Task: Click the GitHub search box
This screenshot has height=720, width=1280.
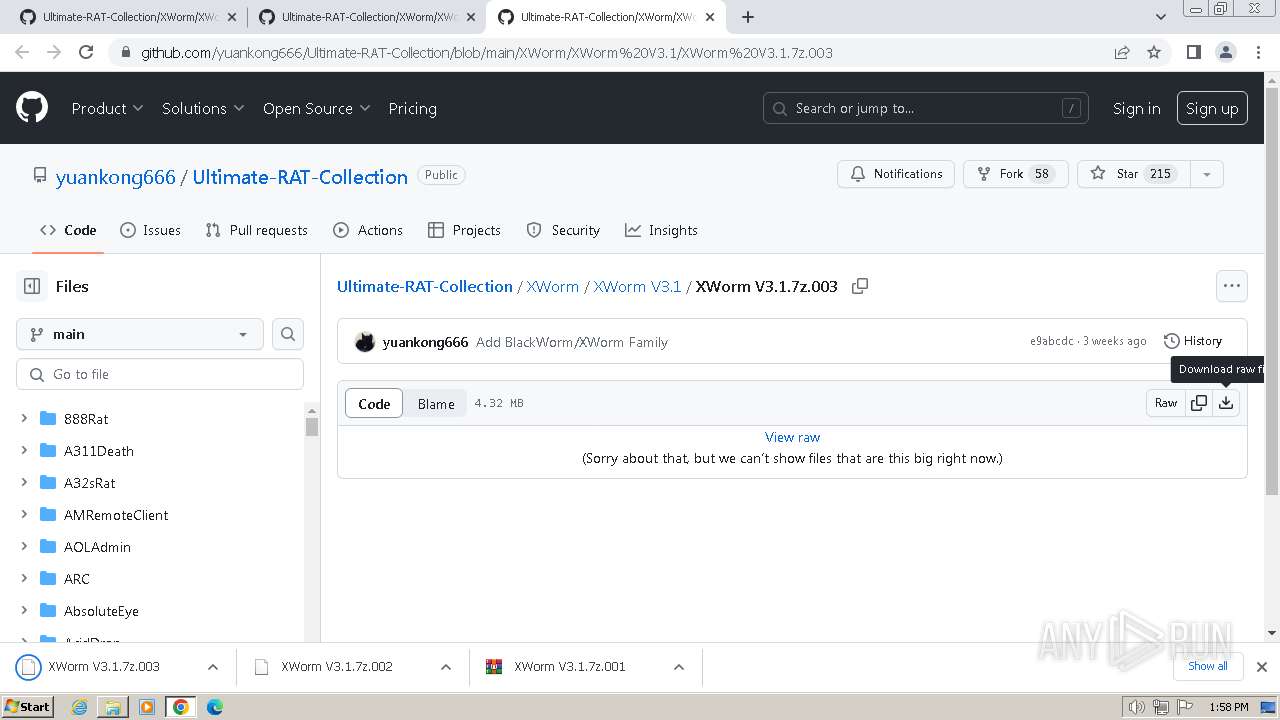Action: 926,108
